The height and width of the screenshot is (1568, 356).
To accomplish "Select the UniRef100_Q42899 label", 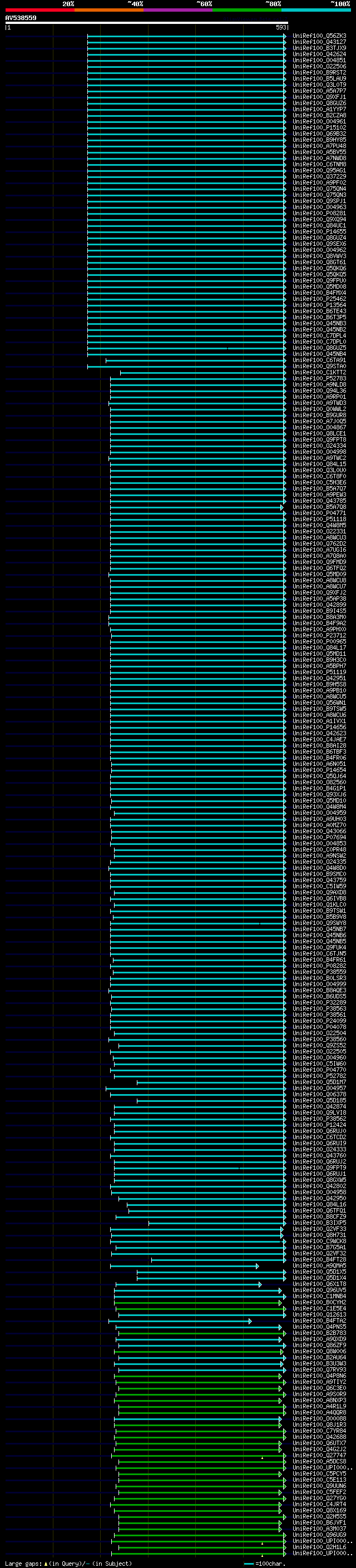I will (319, 605).
